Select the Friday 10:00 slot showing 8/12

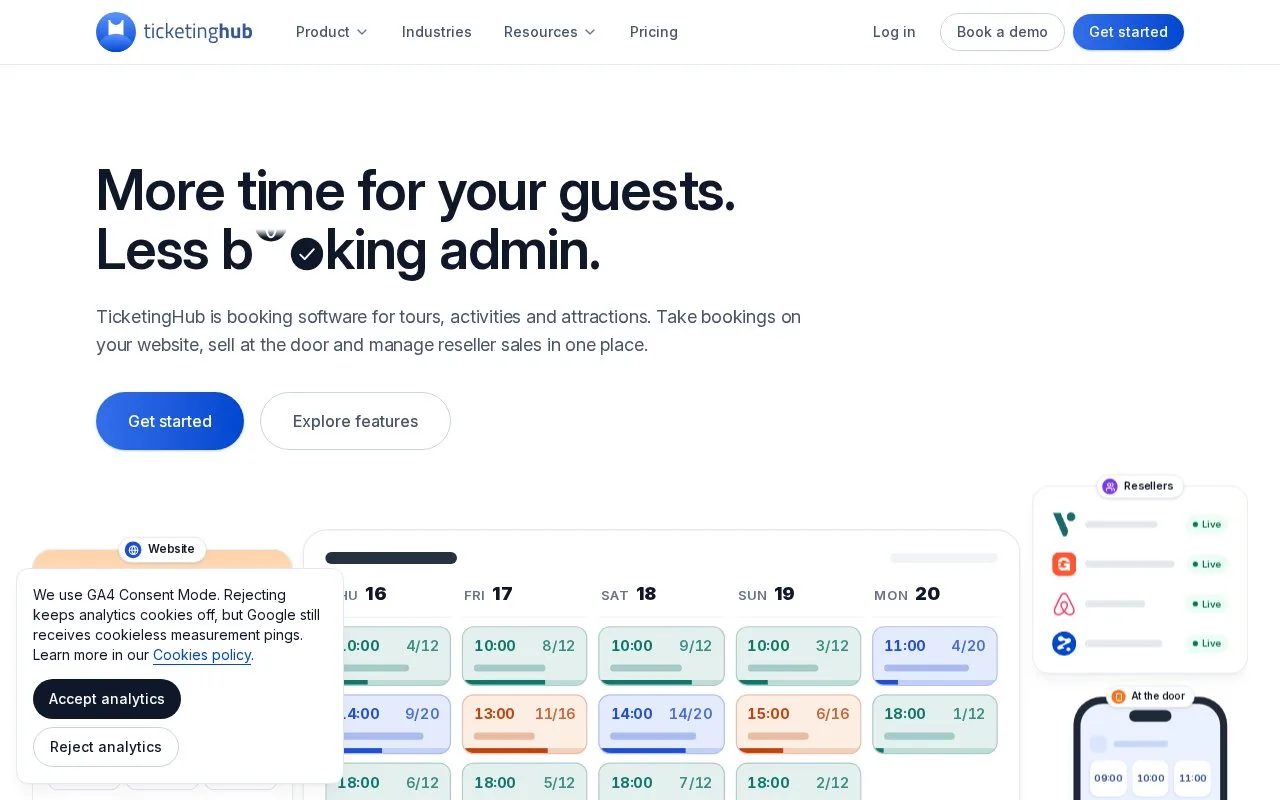click(x=524, y=656)
